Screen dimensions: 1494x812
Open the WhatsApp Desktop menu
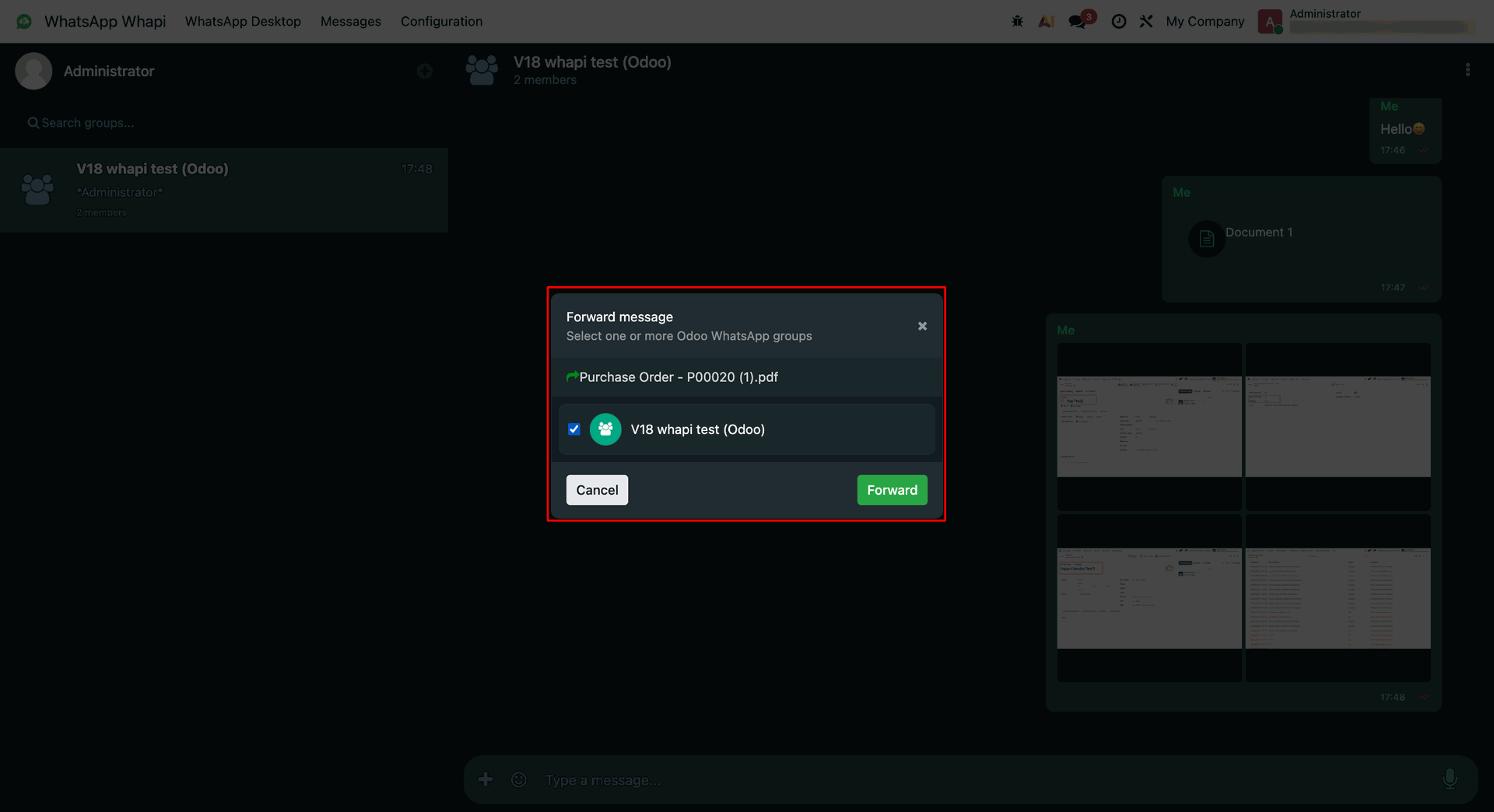243,21
